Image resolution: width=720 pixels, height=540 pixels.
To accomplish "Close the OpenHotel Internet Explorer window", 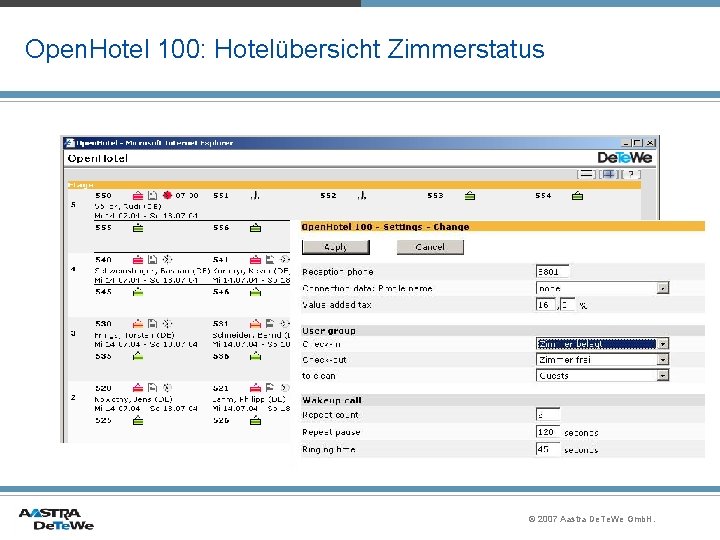I will click(x=650, y=143).
